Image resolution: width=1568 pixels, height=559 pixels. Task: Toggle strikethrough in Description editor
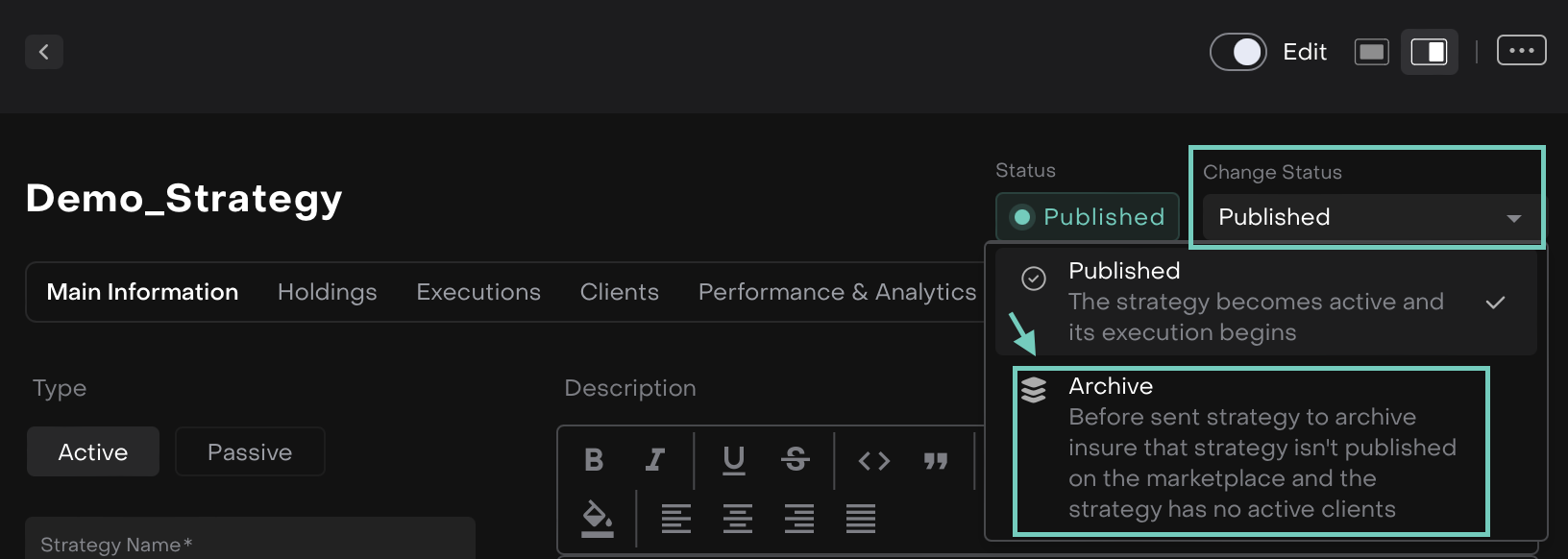click(795, 461)
